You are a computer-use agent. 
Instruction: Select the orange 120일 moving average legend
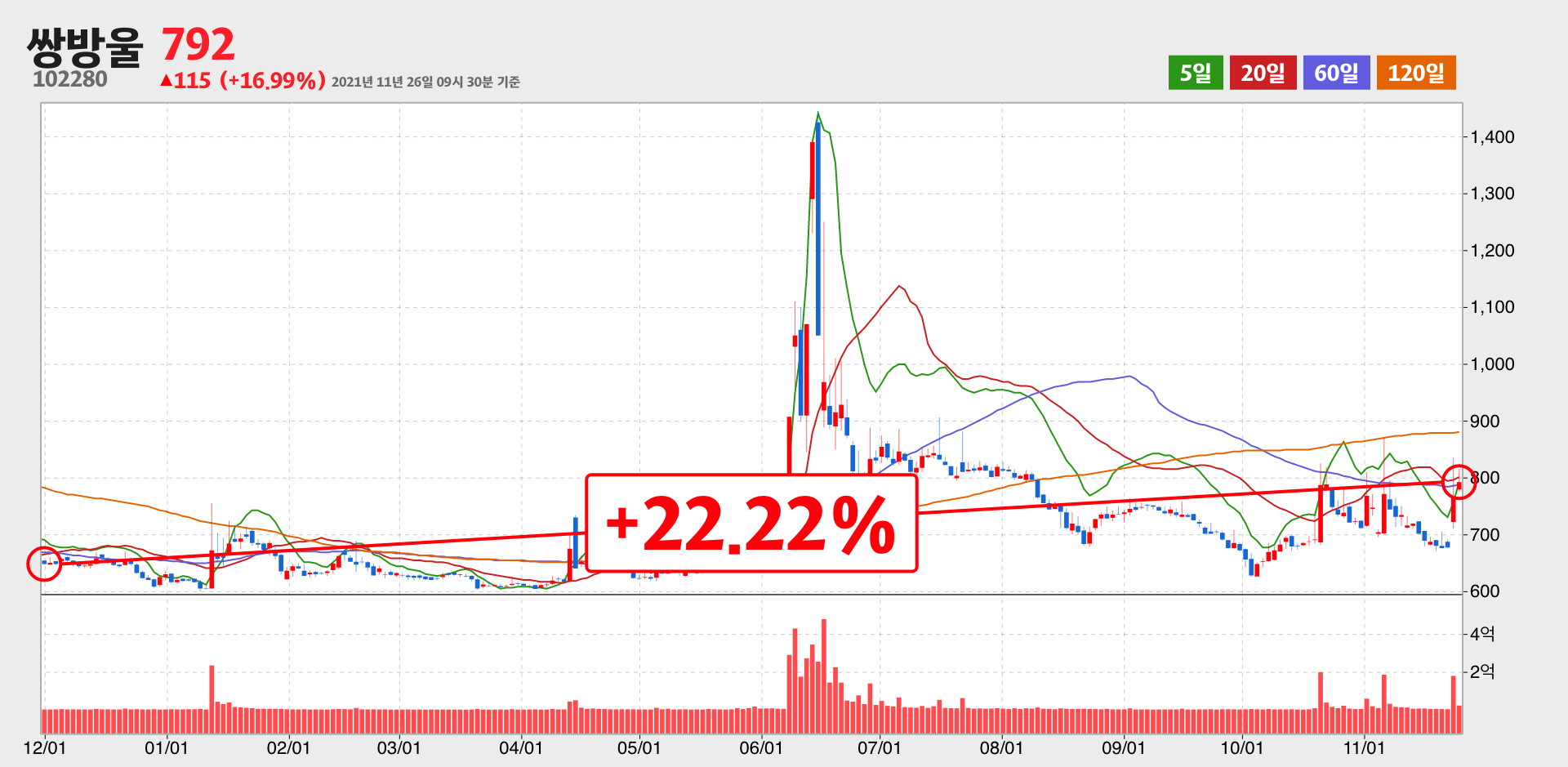pos(1416,73)
